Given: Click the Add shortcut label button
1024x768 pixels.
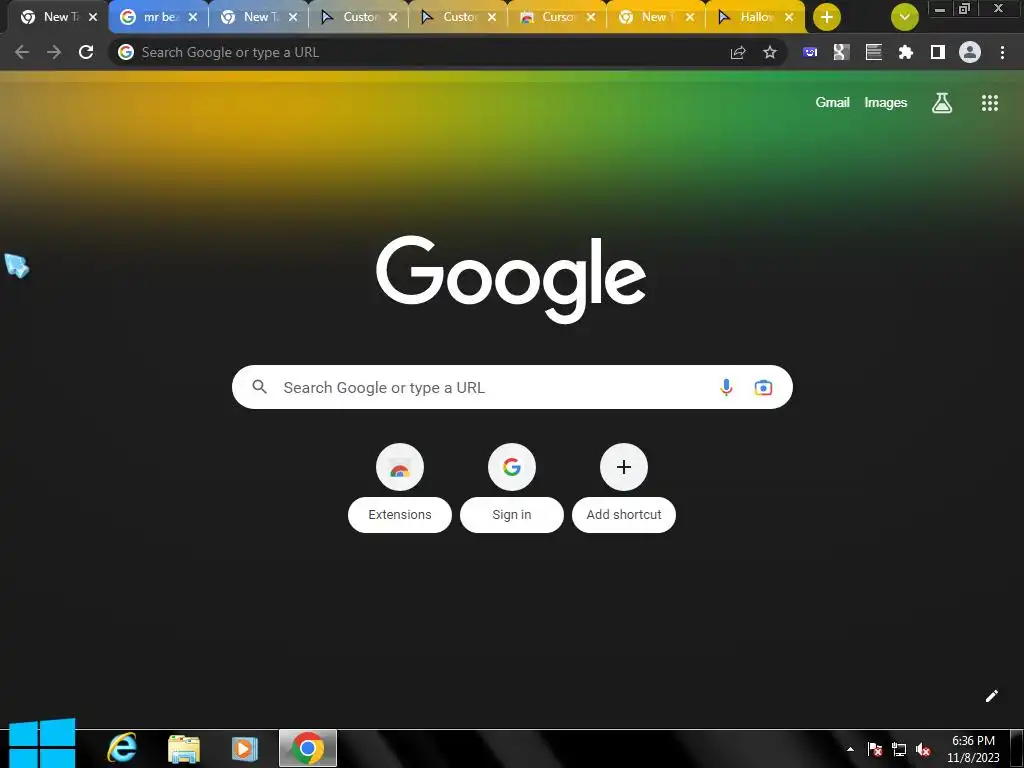Looking at the screenshot, I should point(624,515).
